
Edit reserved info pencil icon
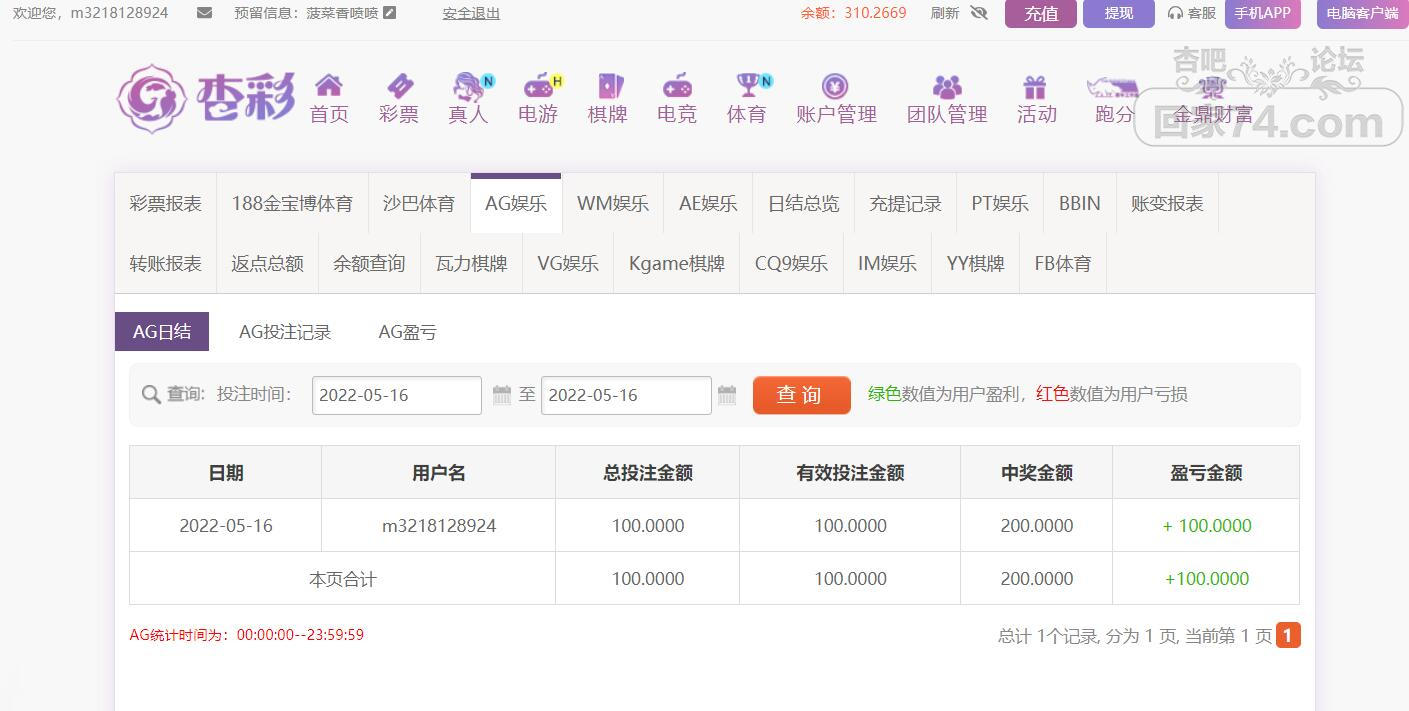[390, 13]
